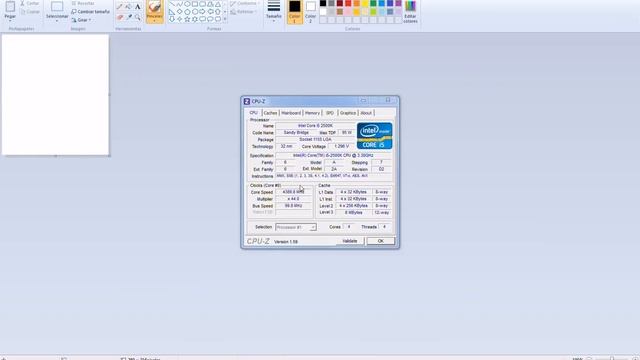
Task: Switch to the Mainboard tab
Action: (291, 113)
